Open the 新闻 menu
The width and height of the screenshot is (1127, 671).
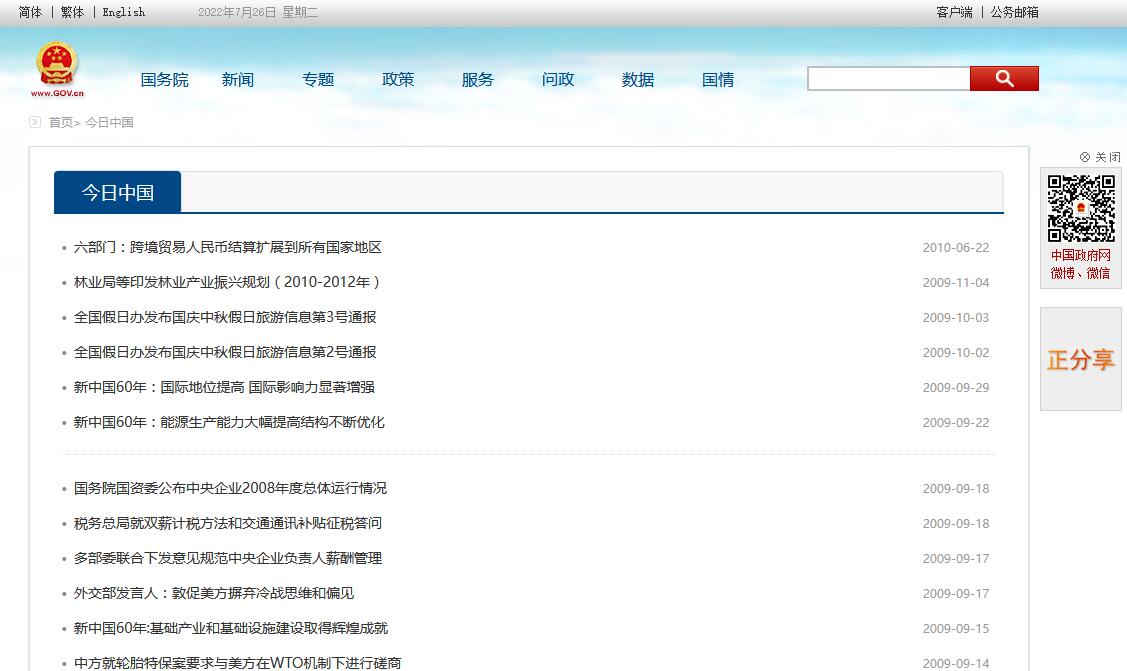pyautogui.click(x=238, y=80)
